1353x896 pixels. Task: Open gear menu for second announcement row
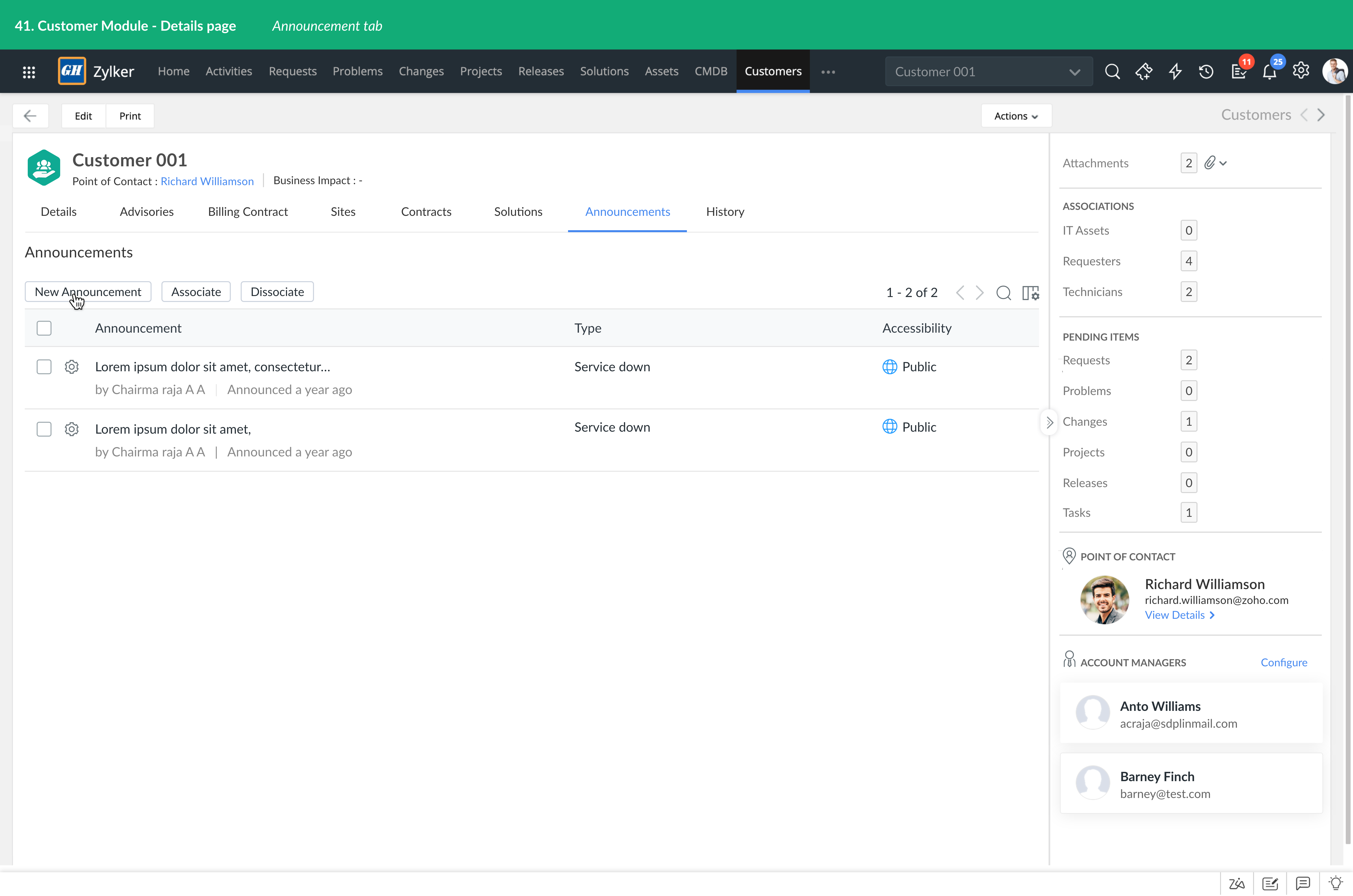[x=72, y=429]
